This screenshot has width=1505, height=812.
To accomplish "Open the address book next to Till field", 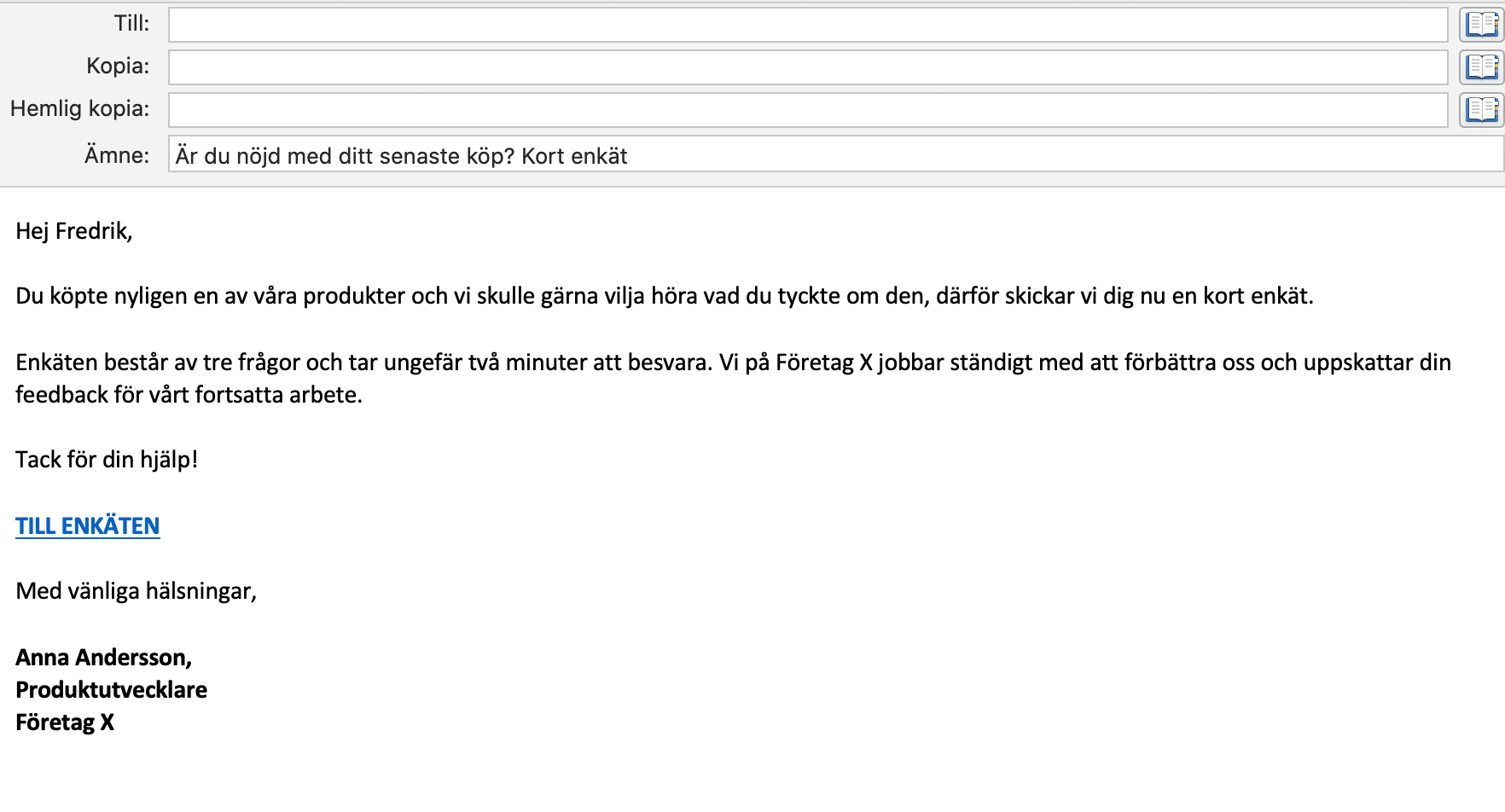I will click(1482, 23).
